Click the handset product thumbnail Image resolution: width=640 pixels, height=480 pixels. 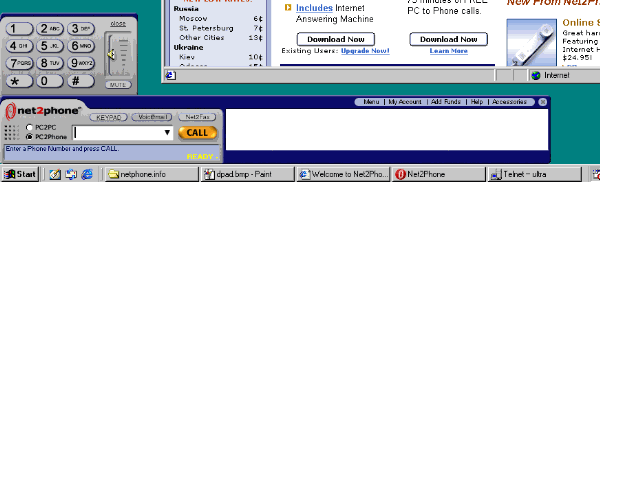pos(531,42)
